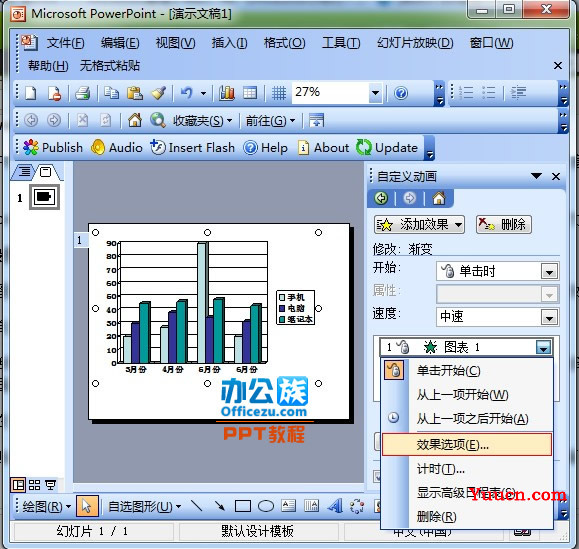Switch to the Slides tab
This screenshot has width=579, height=549.
click(46, 172)
